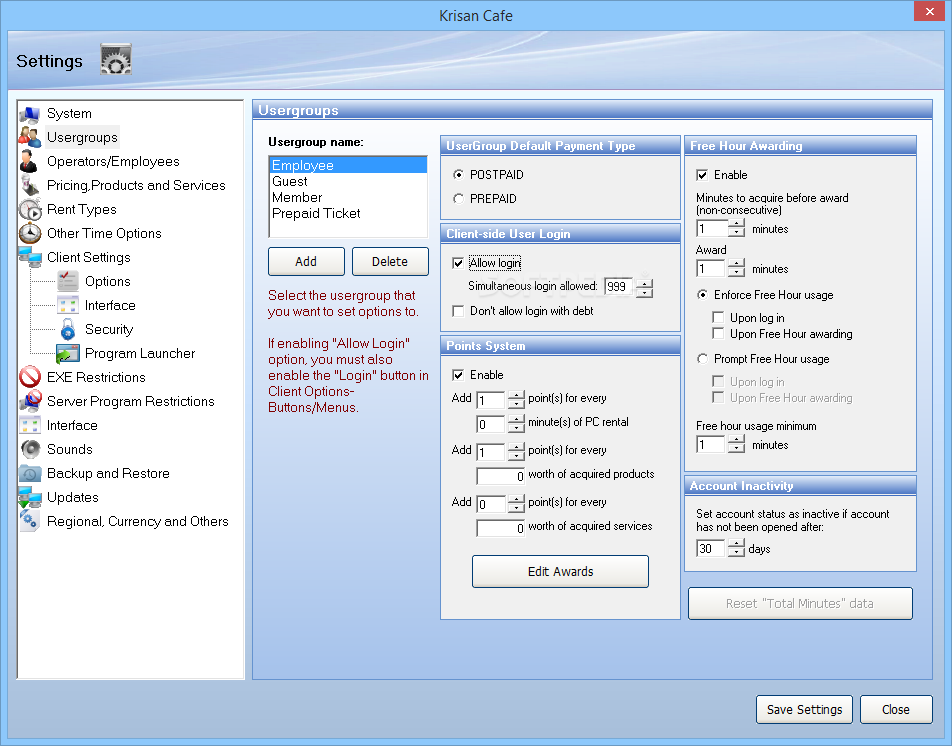
Task: Click the Updates download icon
Action: click(30, 497)
